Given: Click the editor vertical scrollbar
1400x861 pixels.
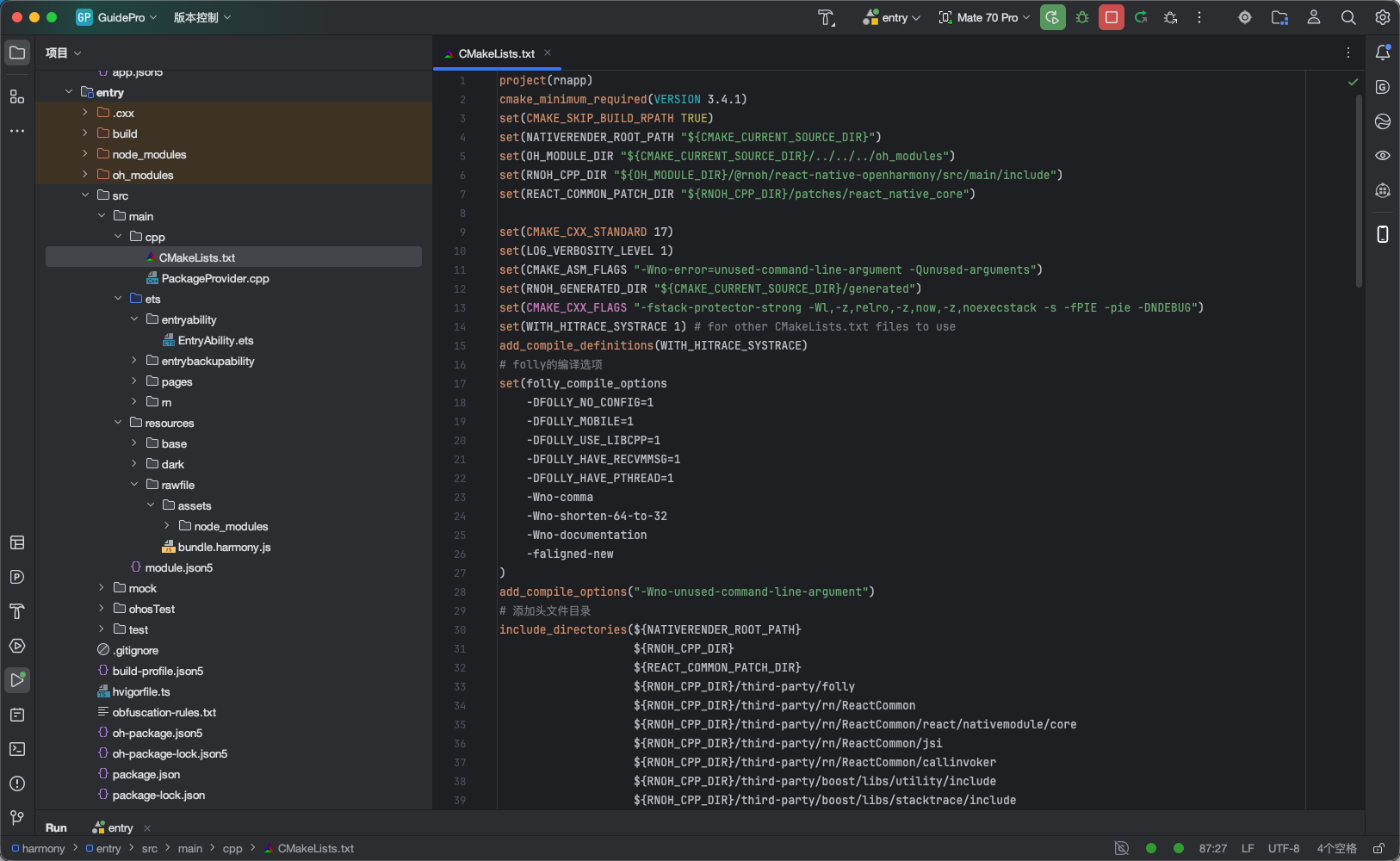Looking at the screenshot, I should pos(1359,189).
